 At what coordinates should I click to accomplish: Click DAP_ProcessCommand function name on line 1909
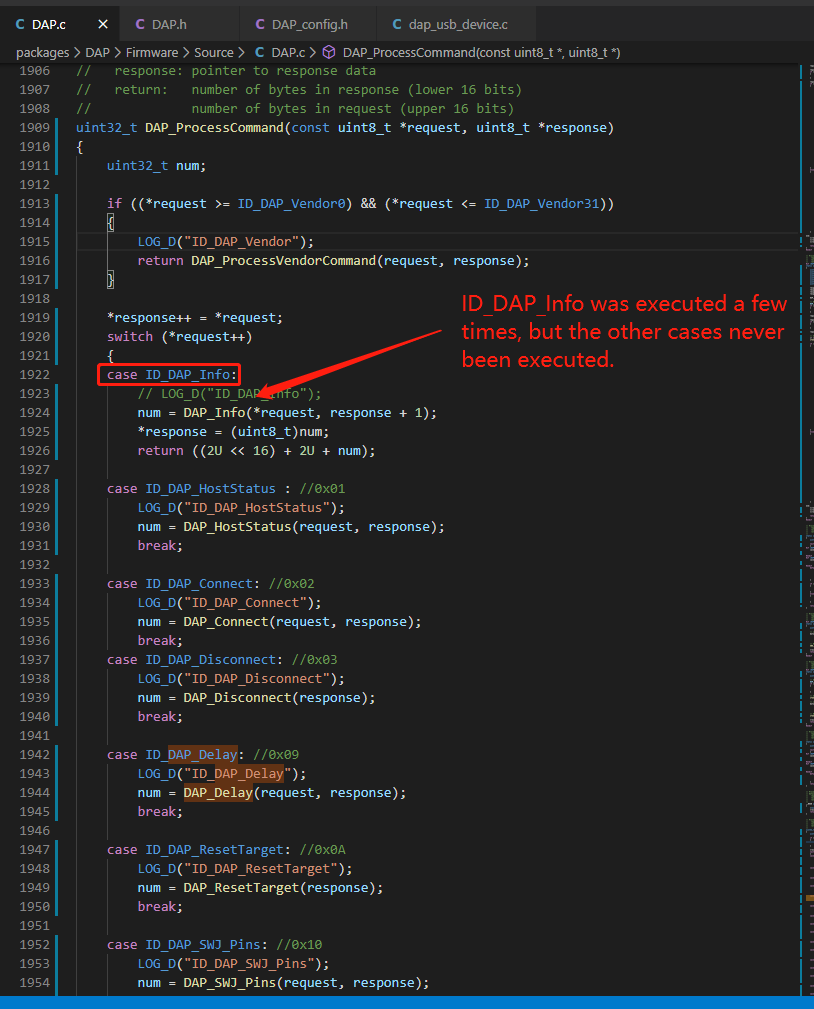214,127
